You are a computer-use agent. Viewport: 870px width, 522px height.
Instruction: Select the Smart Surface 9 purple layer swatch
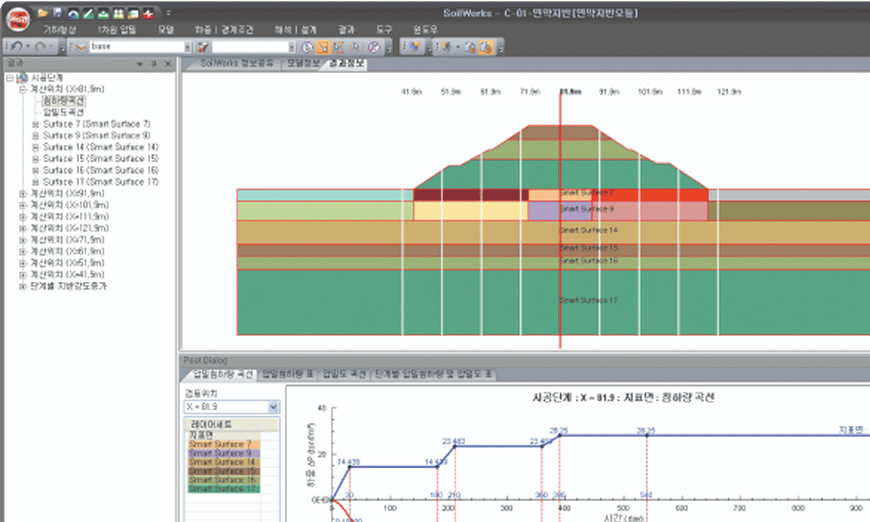[x=224, y=453]
